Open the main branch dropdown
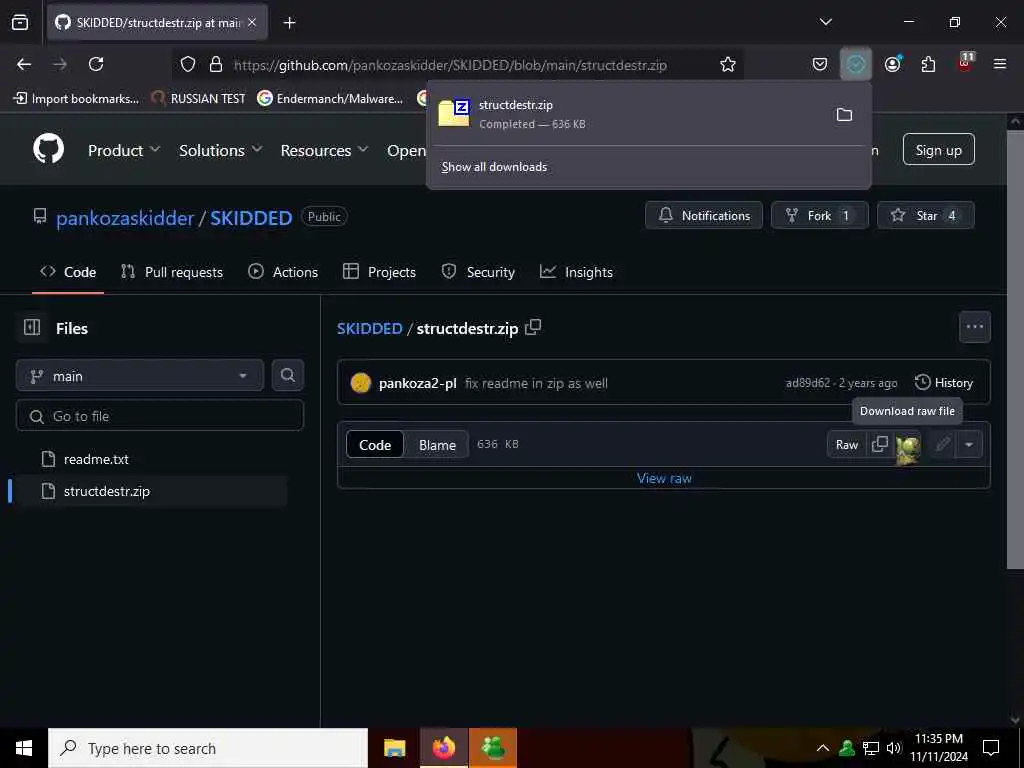Screen dimensions: 1024x768 pyautogui.click(x=140, y=376)
